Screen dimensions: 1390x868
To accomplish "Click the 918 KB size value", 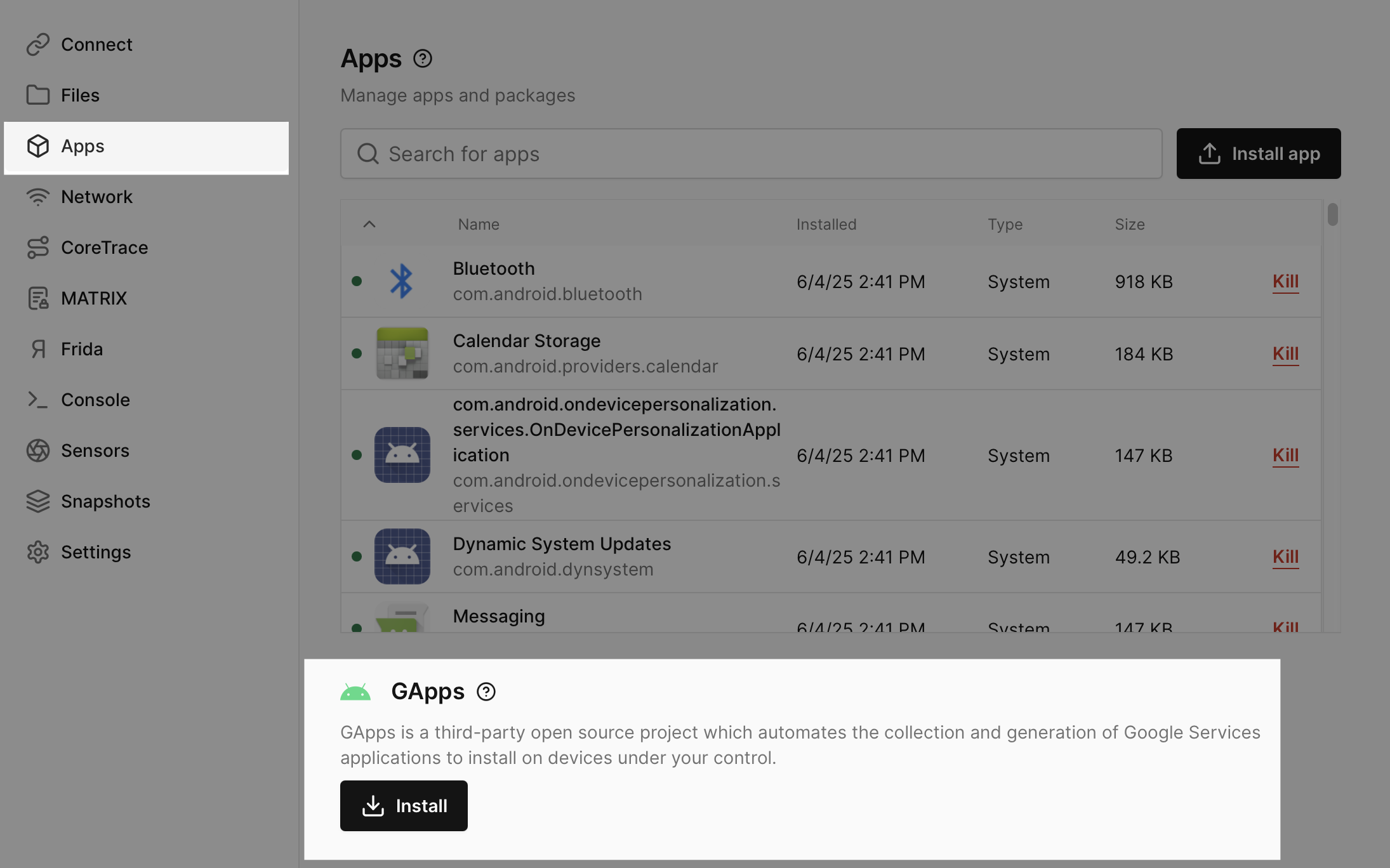I will click(1144, 281).
